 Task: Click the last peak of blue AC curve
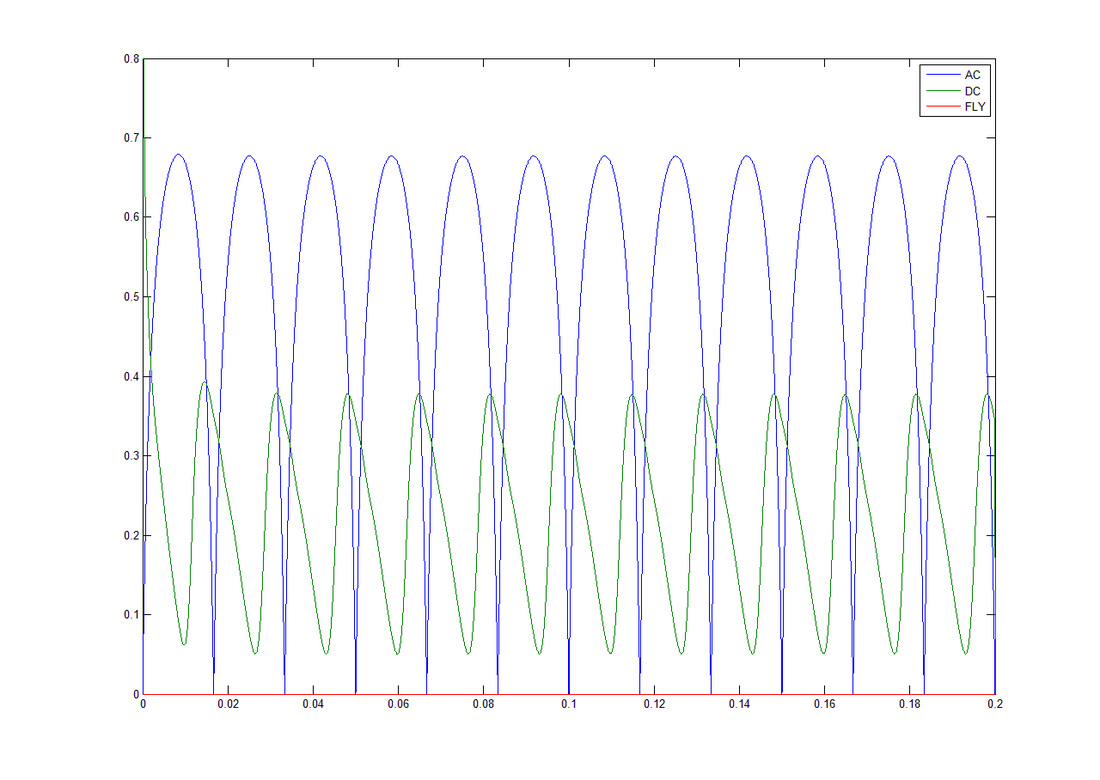[x=960, y=156]
